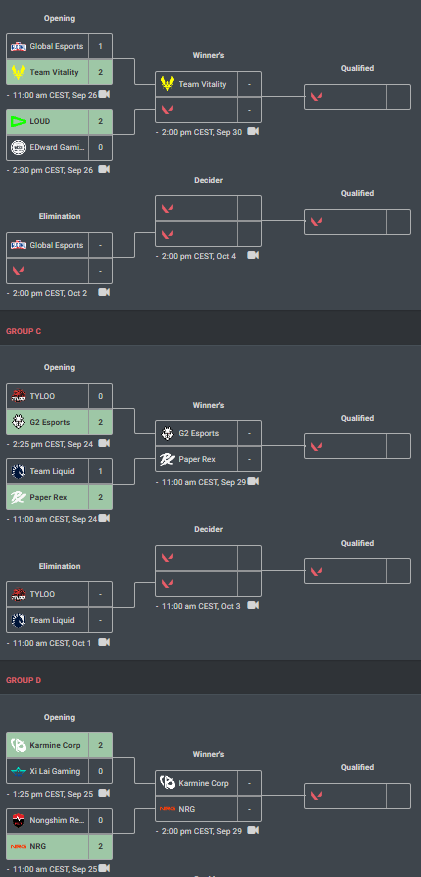Click Paper Rex logo in winner's bracket
This screenshot has height=877, width=421.
tap(168, 459)
